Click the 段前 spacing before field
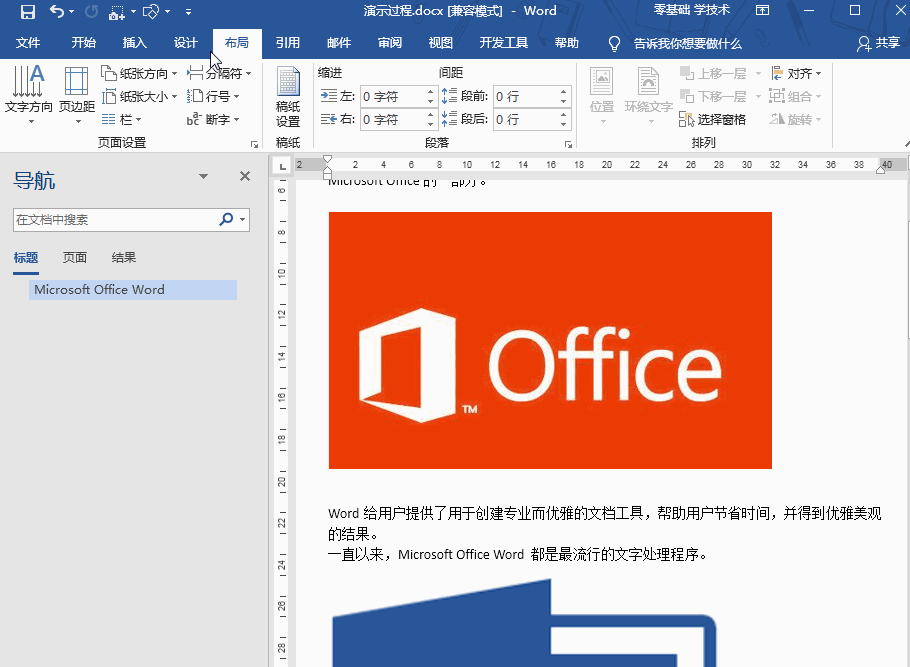910x667 pixels. (526, 96)
